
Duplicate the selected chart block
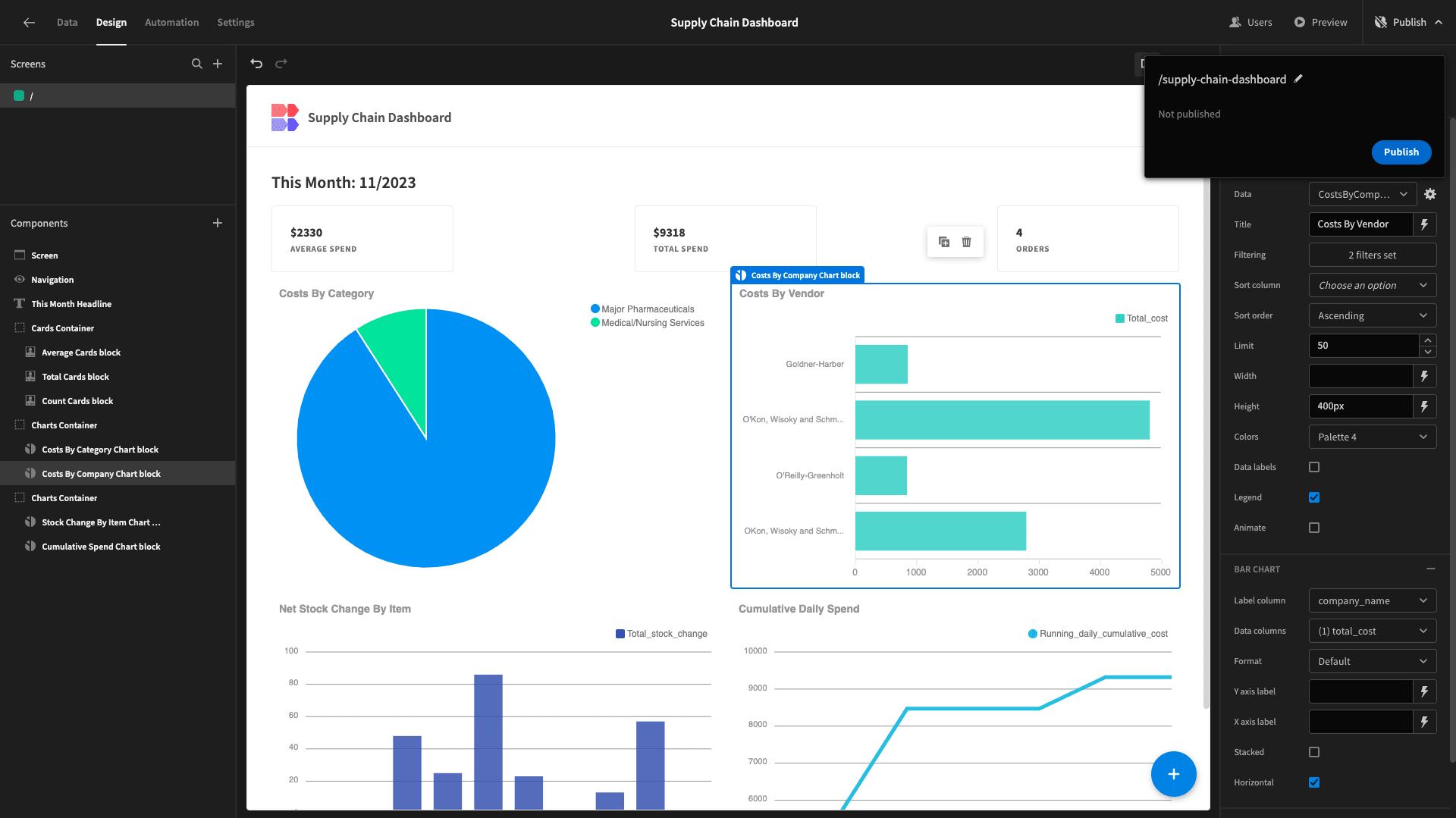pos(944,242)
